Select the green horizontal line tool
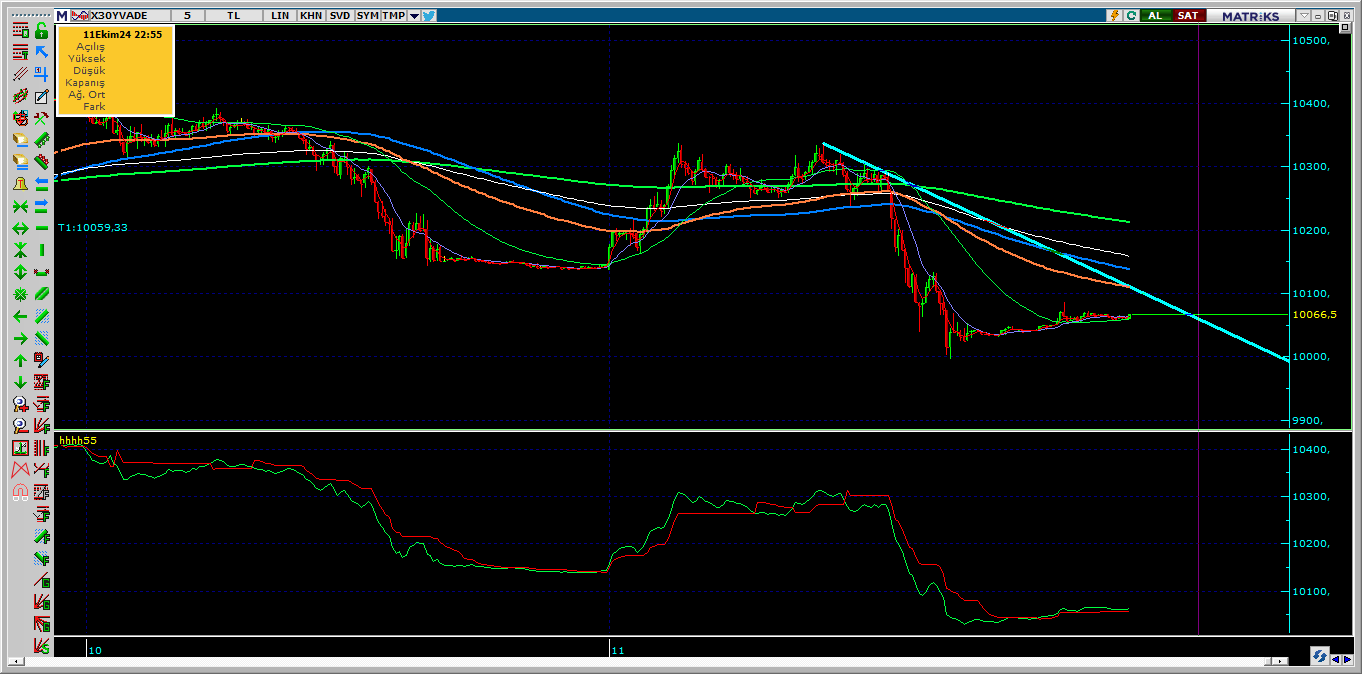This screenshot has height=674, width=1362. coord(41,228)
